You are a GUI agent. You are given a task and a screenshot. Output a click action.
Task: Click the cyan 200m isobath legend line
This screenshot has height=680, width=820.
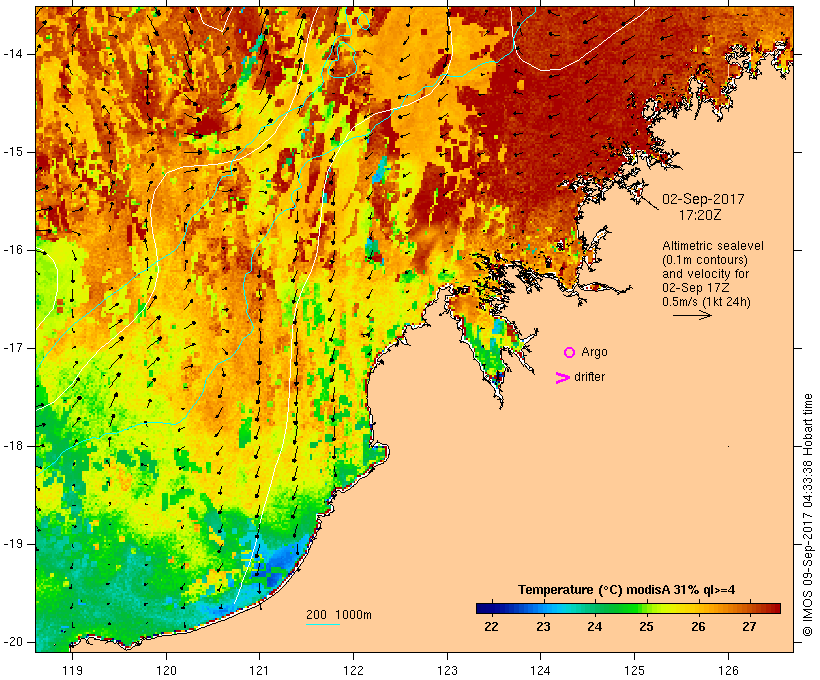click(x=323, y=624)
